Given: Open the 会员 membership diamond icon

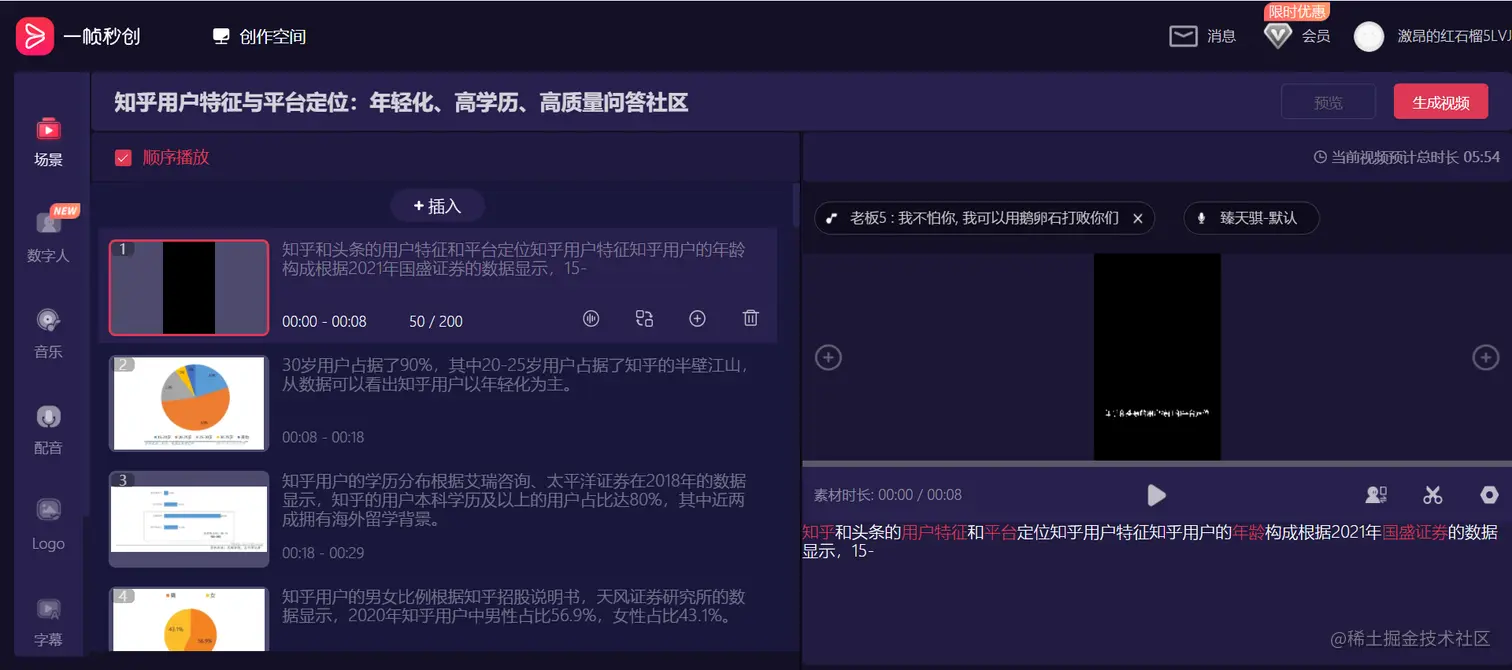Looking at the screenshot, I should 1277,36.
